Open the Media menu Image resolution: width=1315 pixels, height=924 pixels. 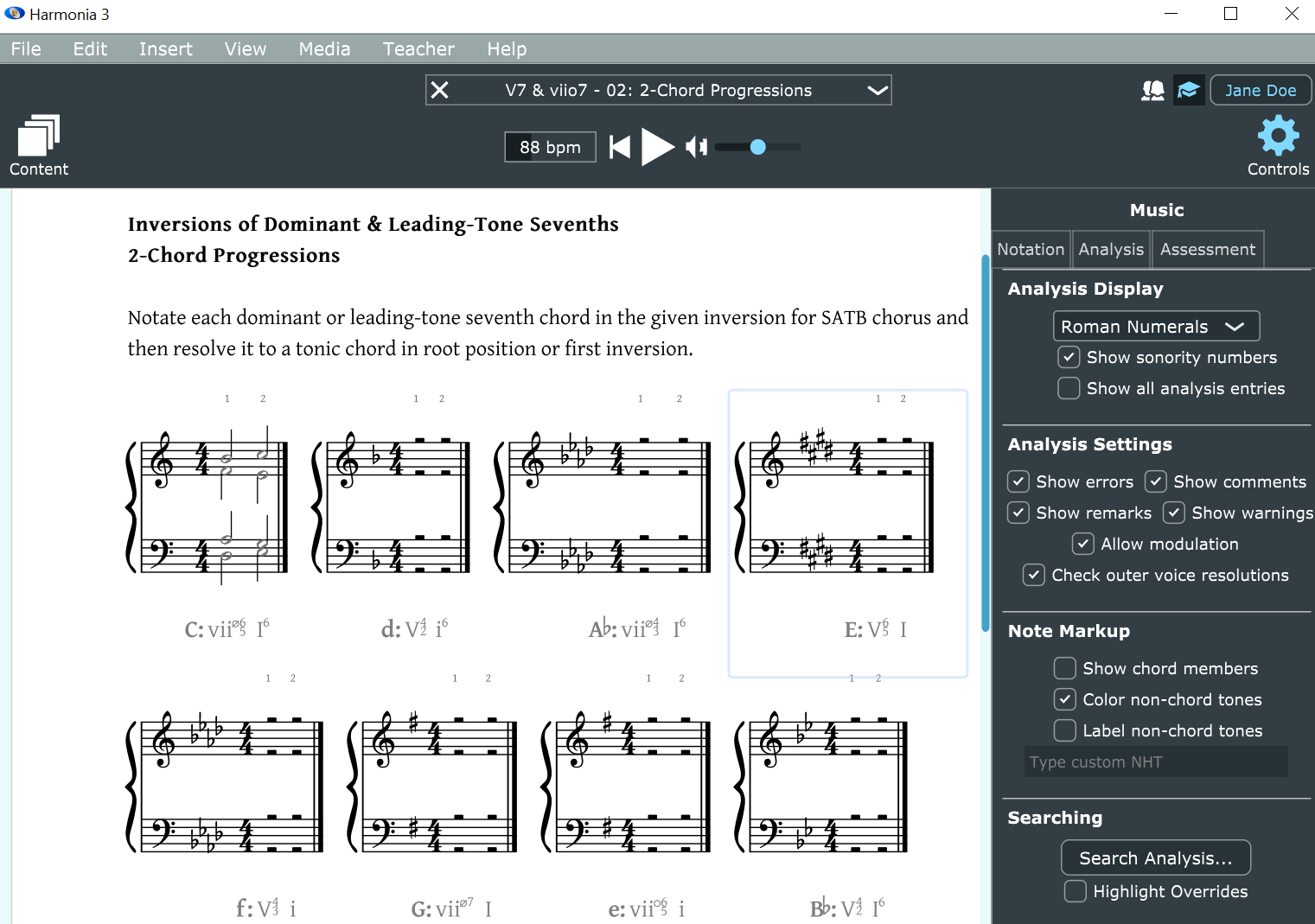(x=324, y=49)
